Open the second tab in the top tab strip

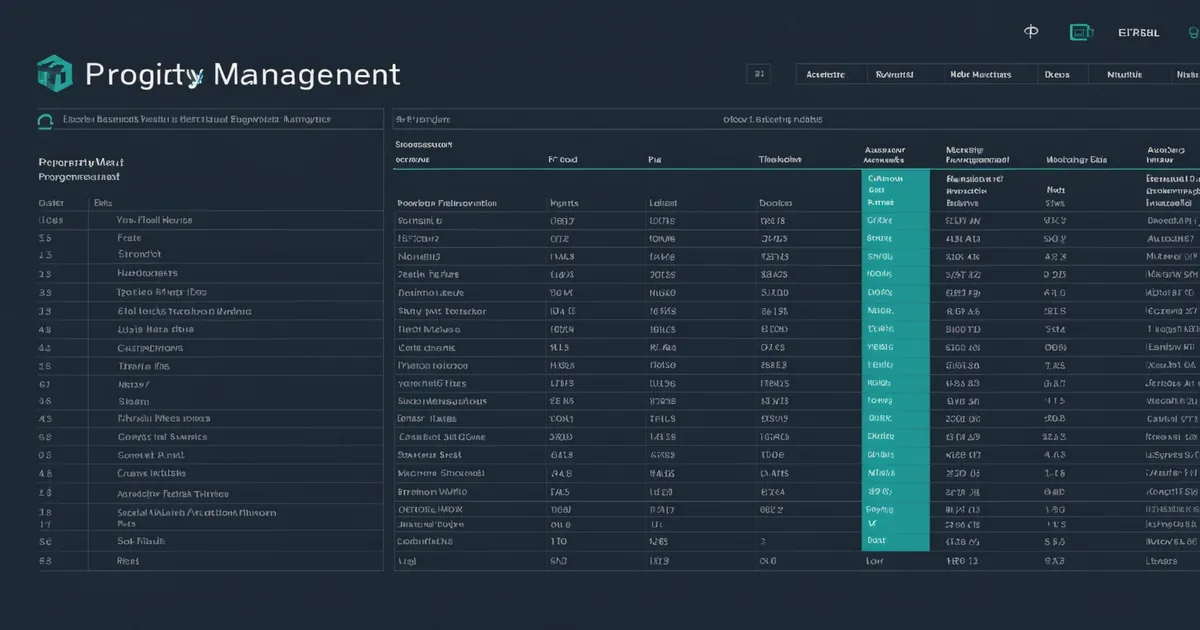pyautogui.click(x=895, y=74)
